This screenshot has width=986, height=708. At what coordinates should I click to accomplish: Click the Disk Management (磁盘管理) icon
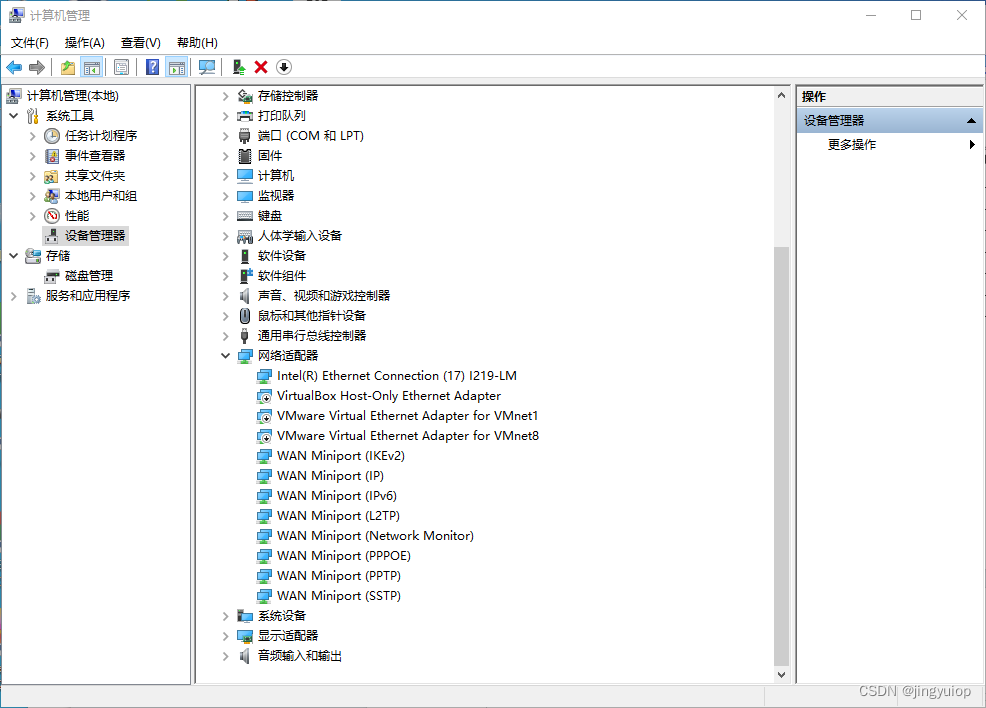(52, 276)
